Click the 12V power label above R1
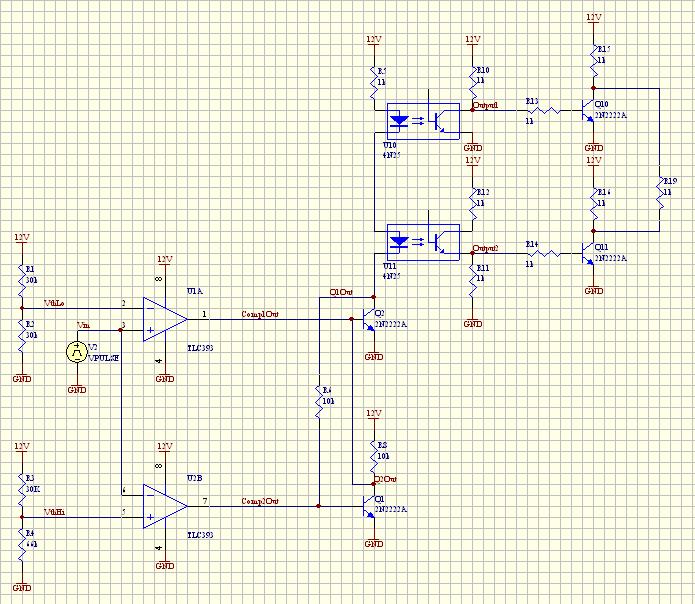The image size is (695, 604). coord(22,237)
